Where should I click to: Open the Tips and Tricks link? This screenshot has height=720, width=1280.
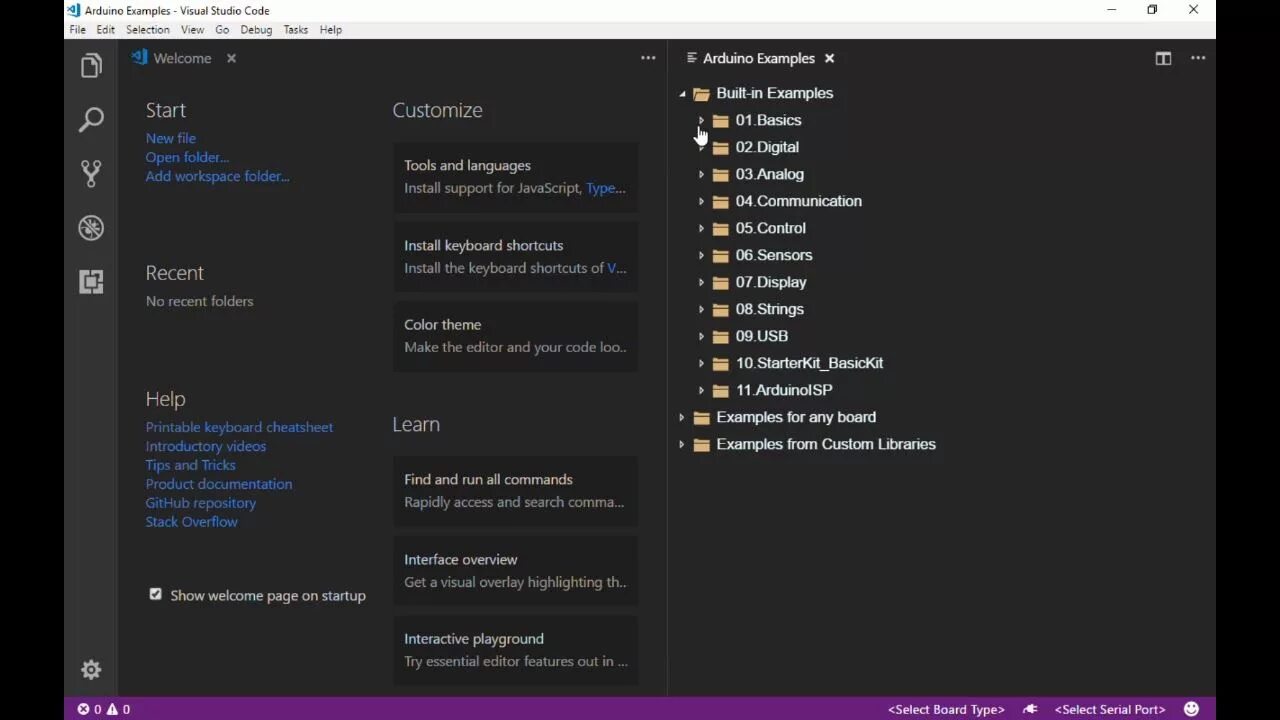click(190, 465)
